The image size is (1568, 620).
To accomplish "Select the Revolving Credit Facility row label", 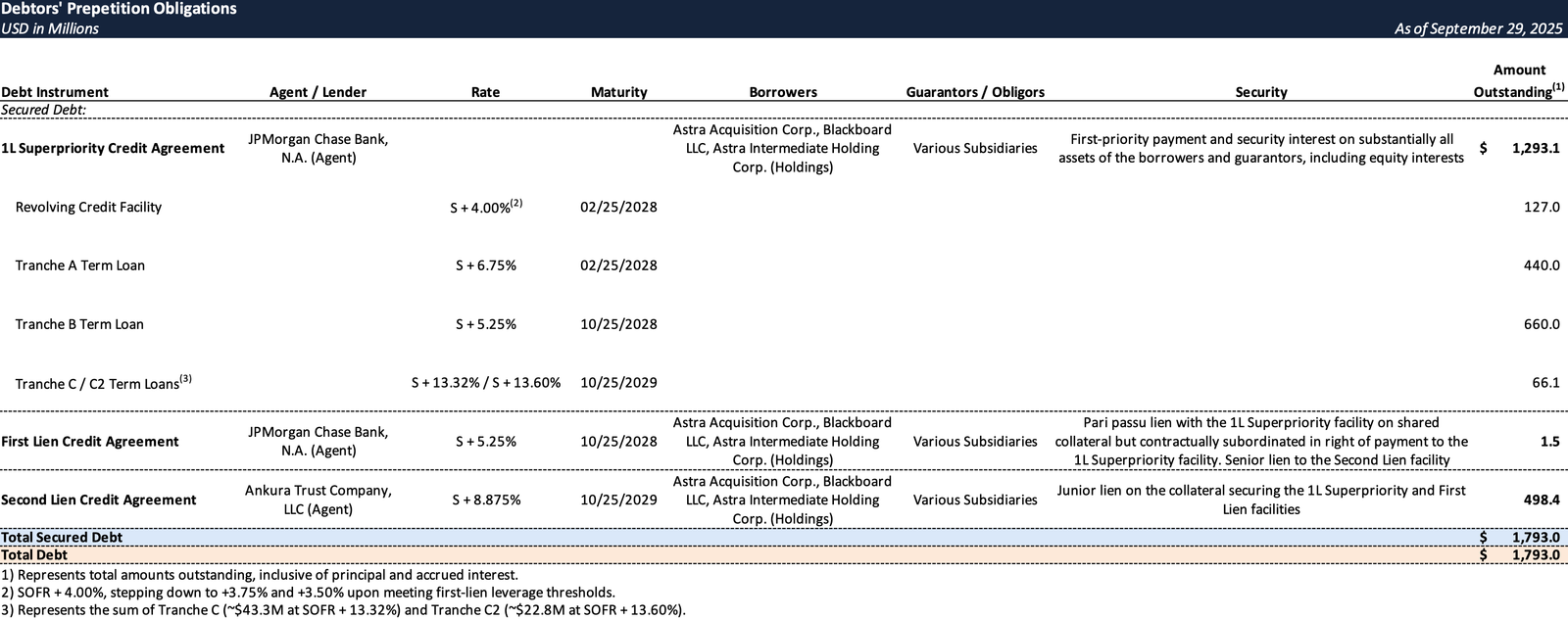I will [x=88, y=207].
